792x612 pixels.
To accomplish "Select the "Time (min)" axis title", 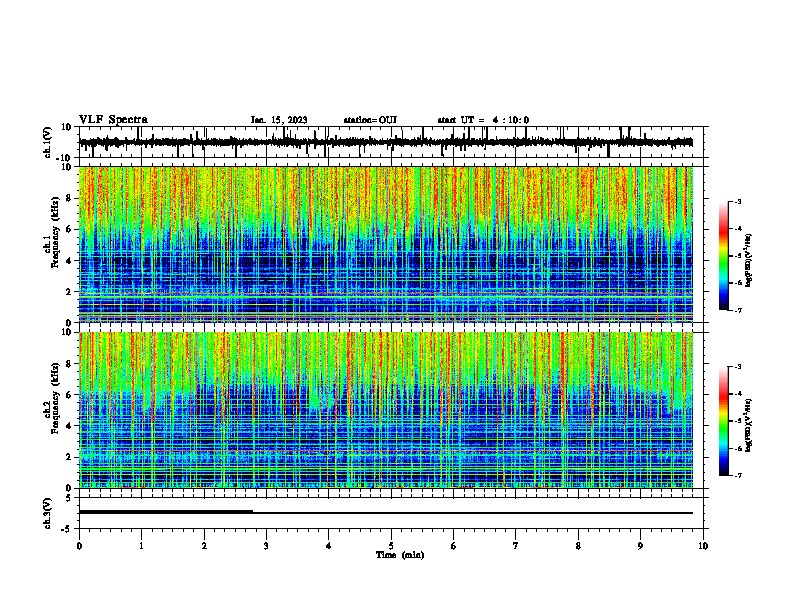I will pyautogui.click(x=400, y=555).
